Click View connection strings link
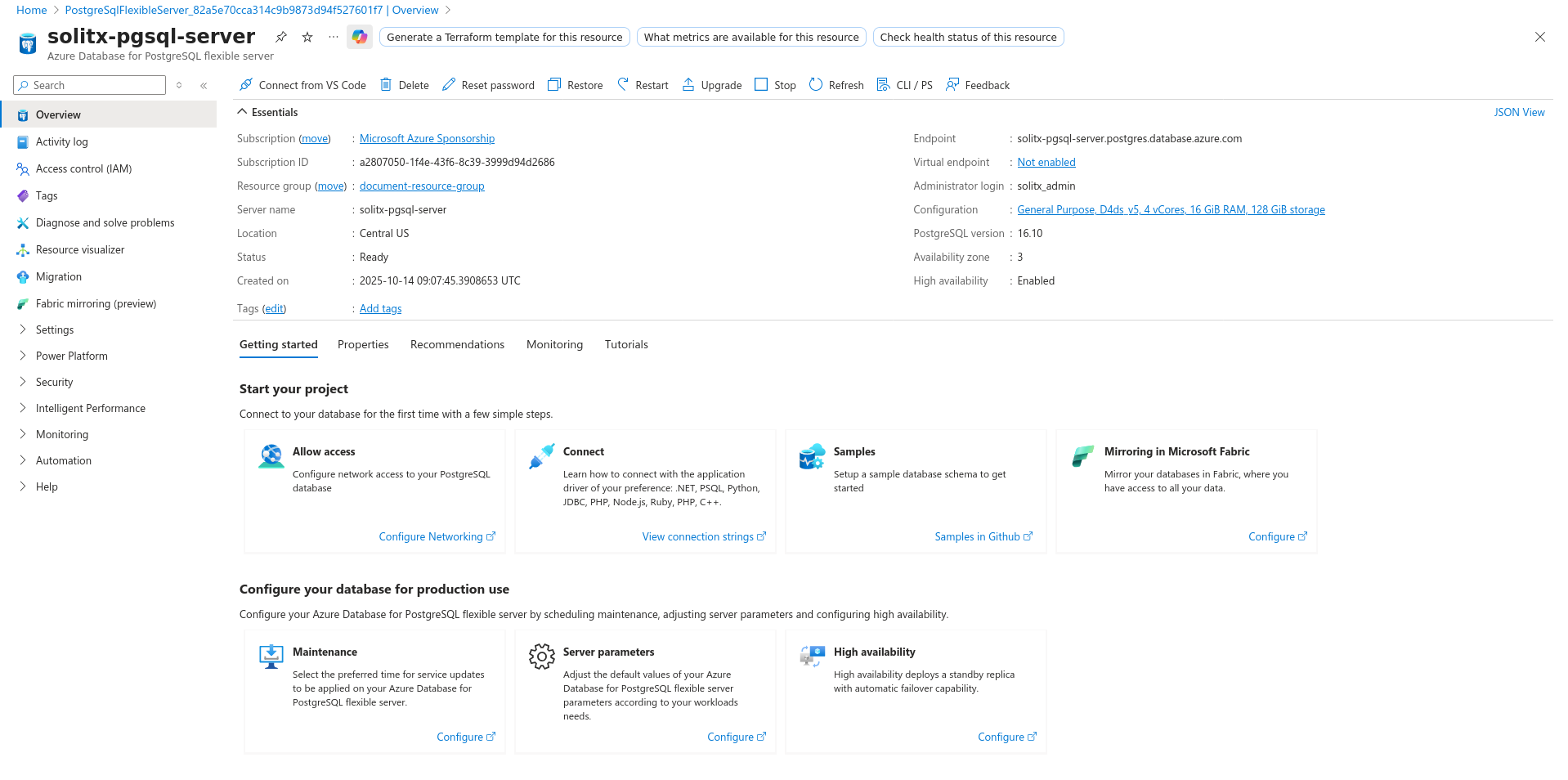 tap(704, 536)
